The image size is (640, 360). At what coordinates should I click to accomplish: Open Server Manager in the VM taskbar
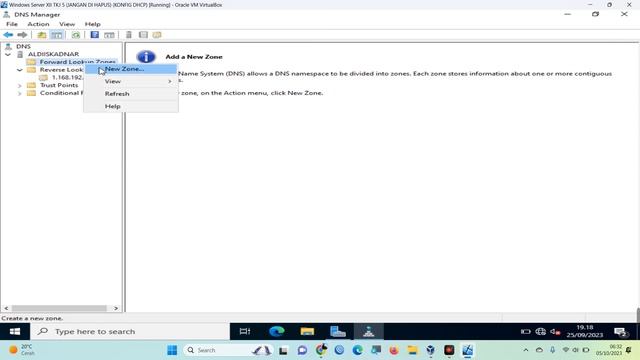[x=338, y=331]
